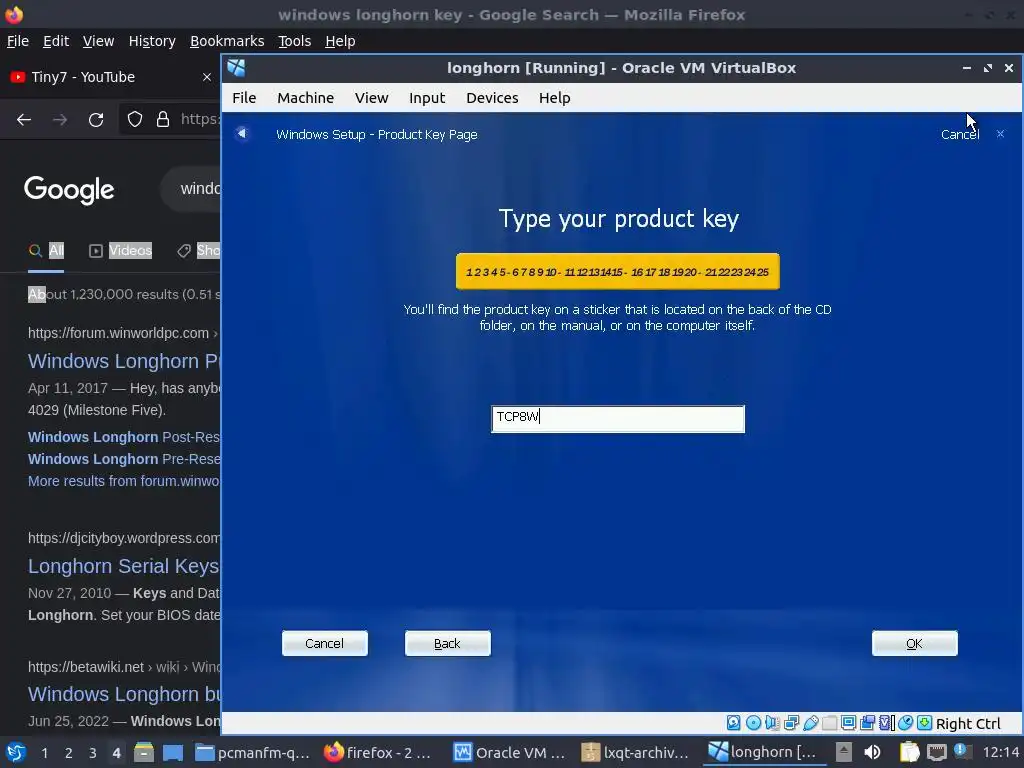
Task: Switch to pcmanfm-qt taskbar window
Action: point(253,752)
